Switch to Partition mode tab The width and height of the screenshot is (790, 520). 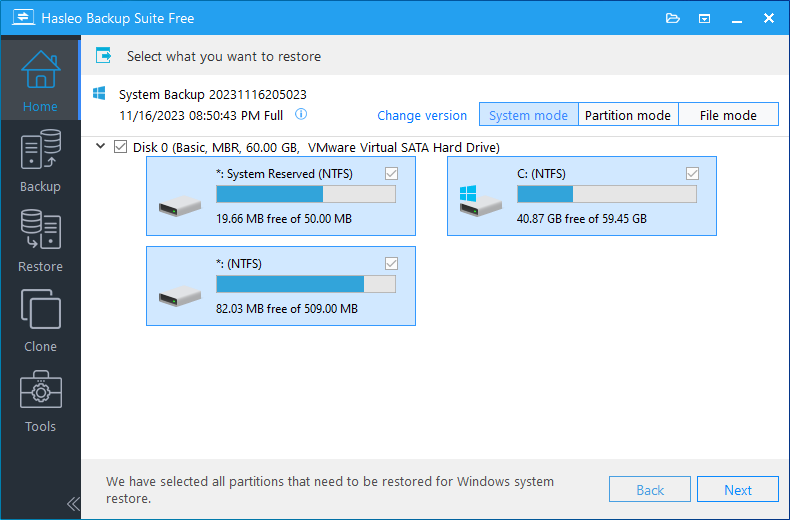tap(628, 115)
